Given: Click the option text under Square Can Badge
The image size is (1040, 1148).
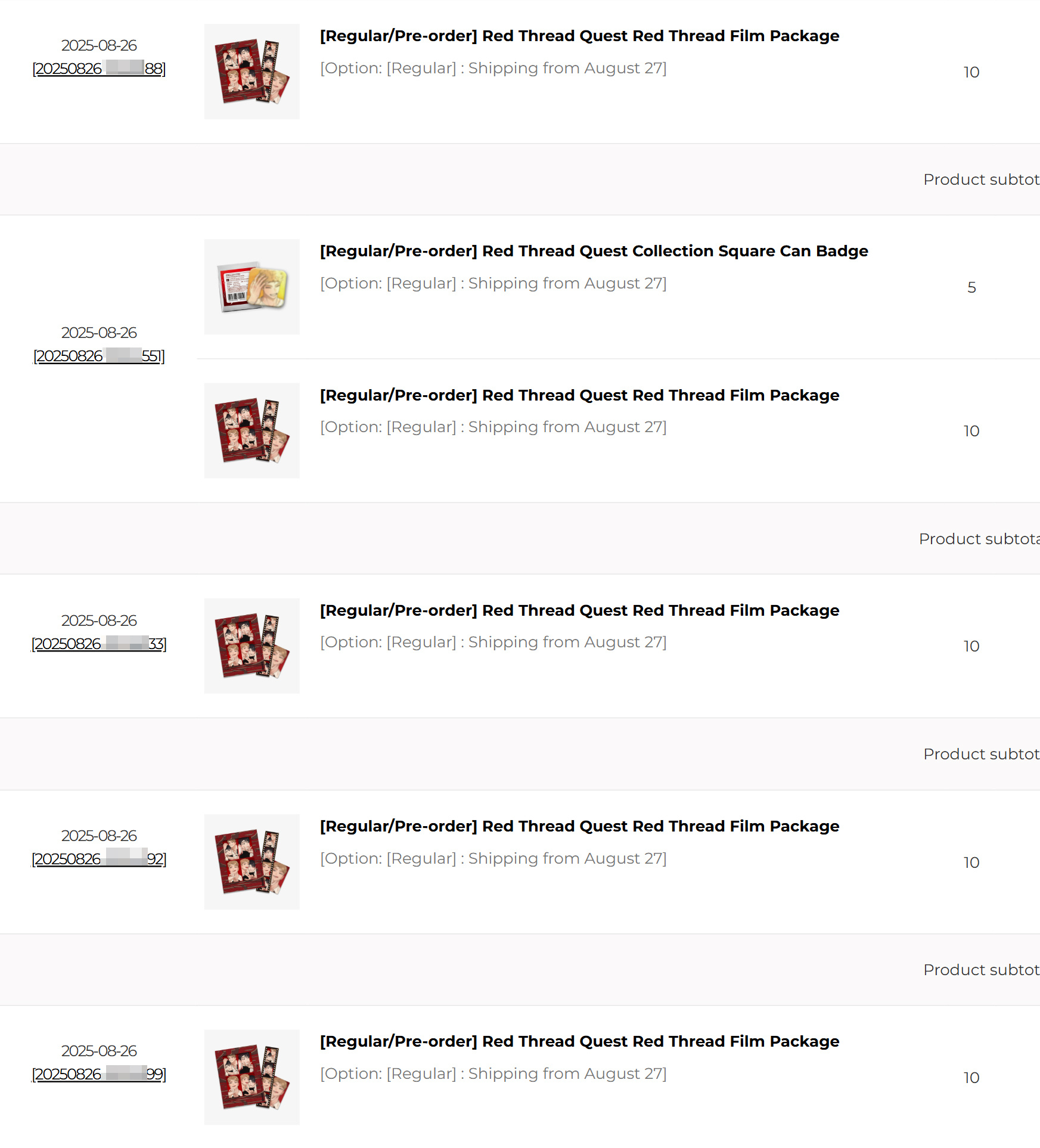Looking at the screenshot, I should [x=493, y=283].
